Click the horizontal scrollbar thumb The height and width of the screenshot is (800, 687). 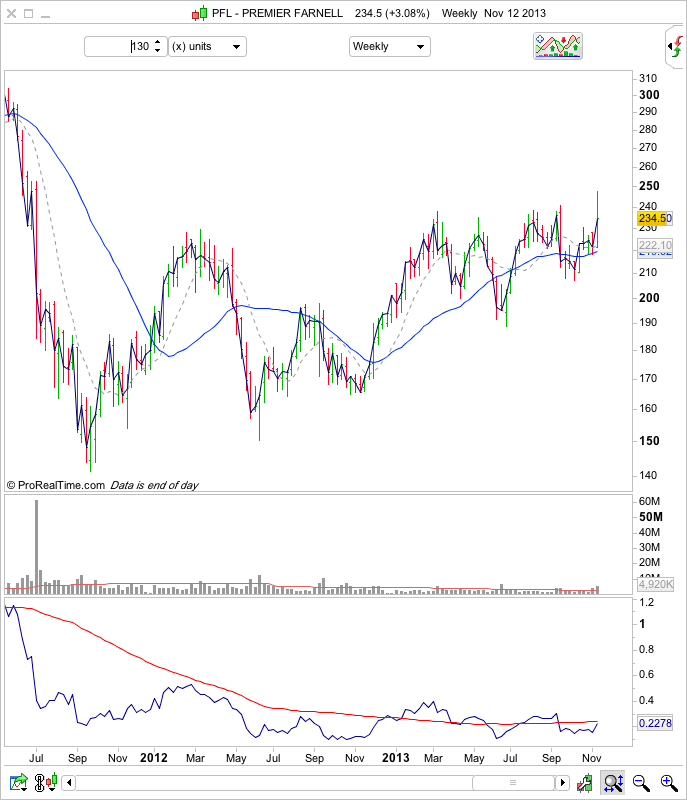click(x=513, y=783)
